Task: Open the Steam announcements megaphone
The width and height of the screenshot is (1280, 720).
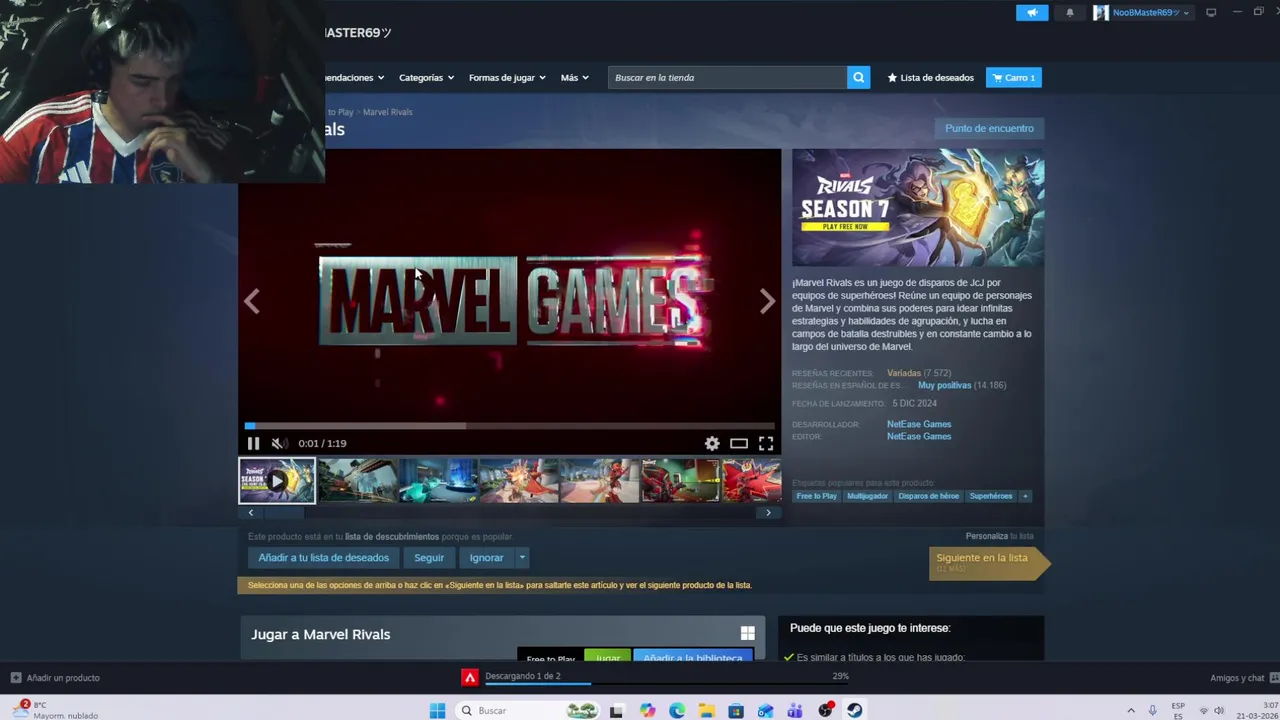Action: coord(1032,13)
